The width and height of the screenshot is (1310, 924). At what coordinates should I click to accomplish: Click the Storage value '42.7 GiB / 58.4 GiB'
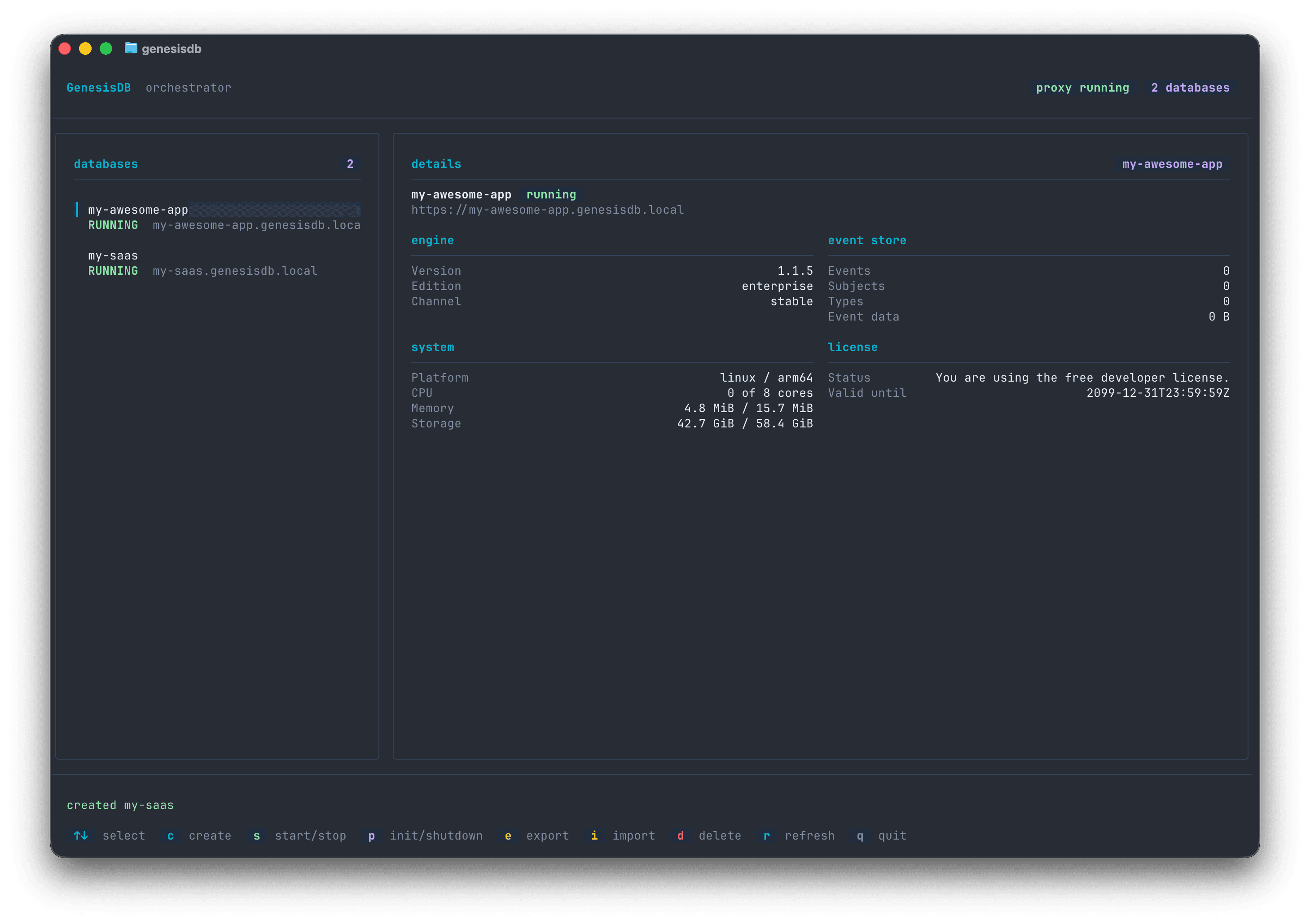click(x=745, y=423)
